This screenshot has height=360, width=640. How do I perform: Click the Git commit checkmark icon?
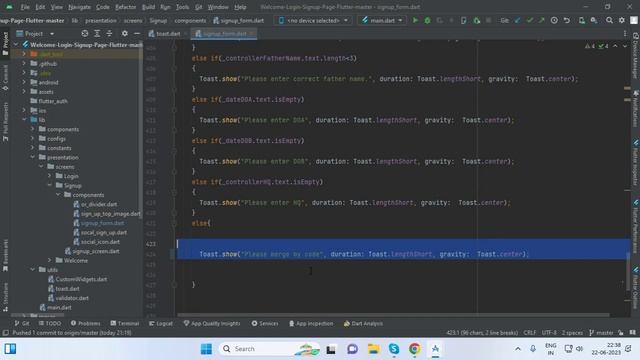(x=530, y=20)
